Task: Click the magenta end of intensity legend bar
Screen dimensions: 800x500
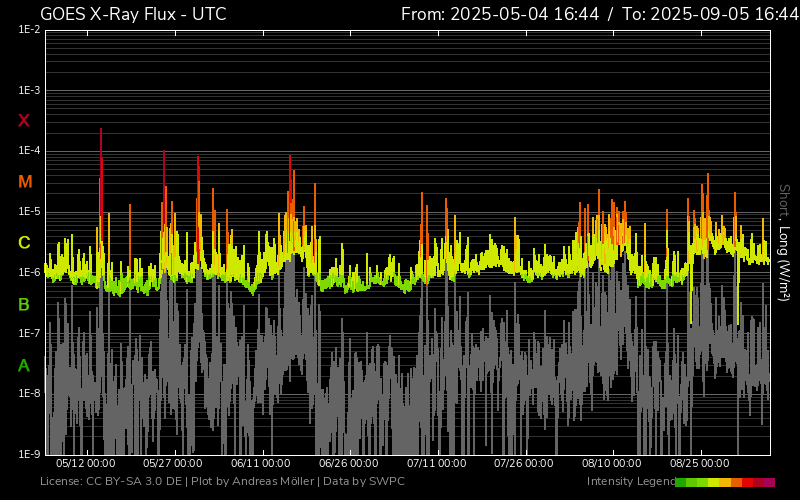Action: click(x=769, y=482)
